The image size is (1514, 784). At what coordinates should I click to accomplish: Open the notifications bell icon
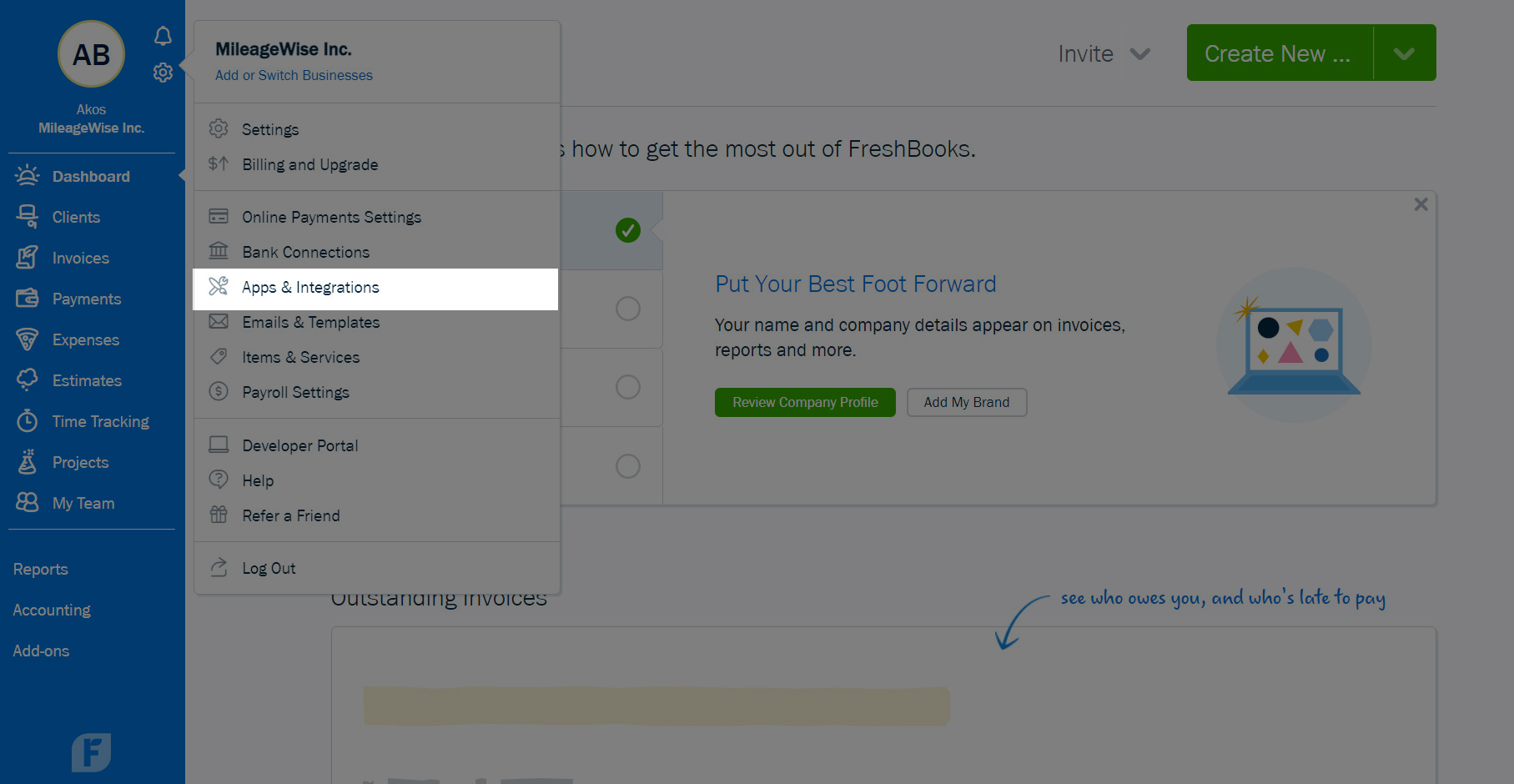coord(163,36)
